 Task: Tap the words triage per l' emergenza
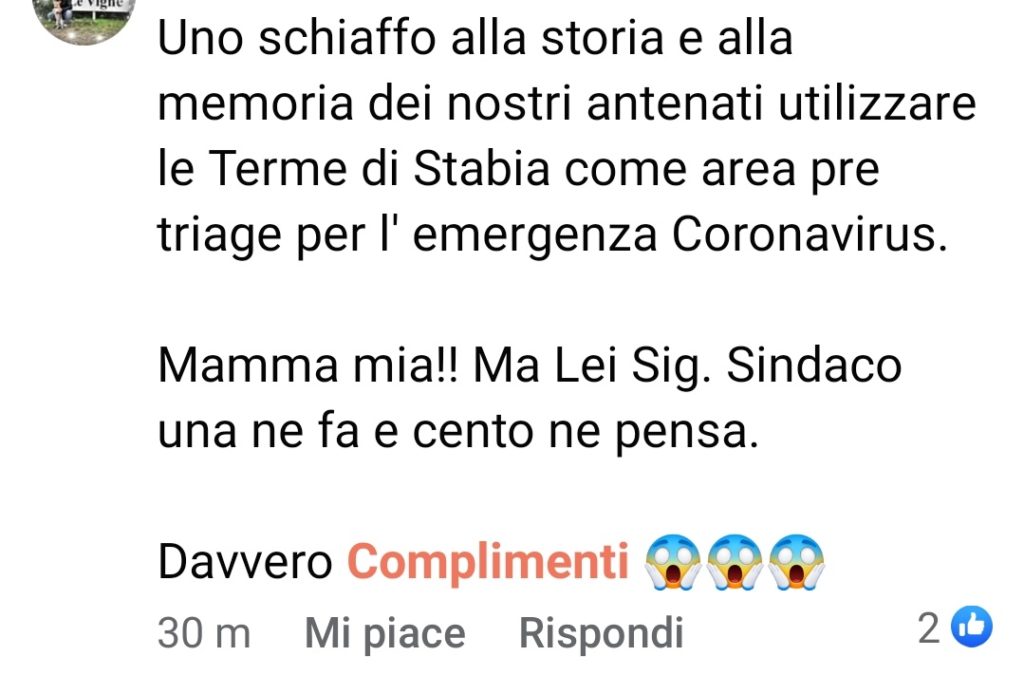[x=407, y=235]
